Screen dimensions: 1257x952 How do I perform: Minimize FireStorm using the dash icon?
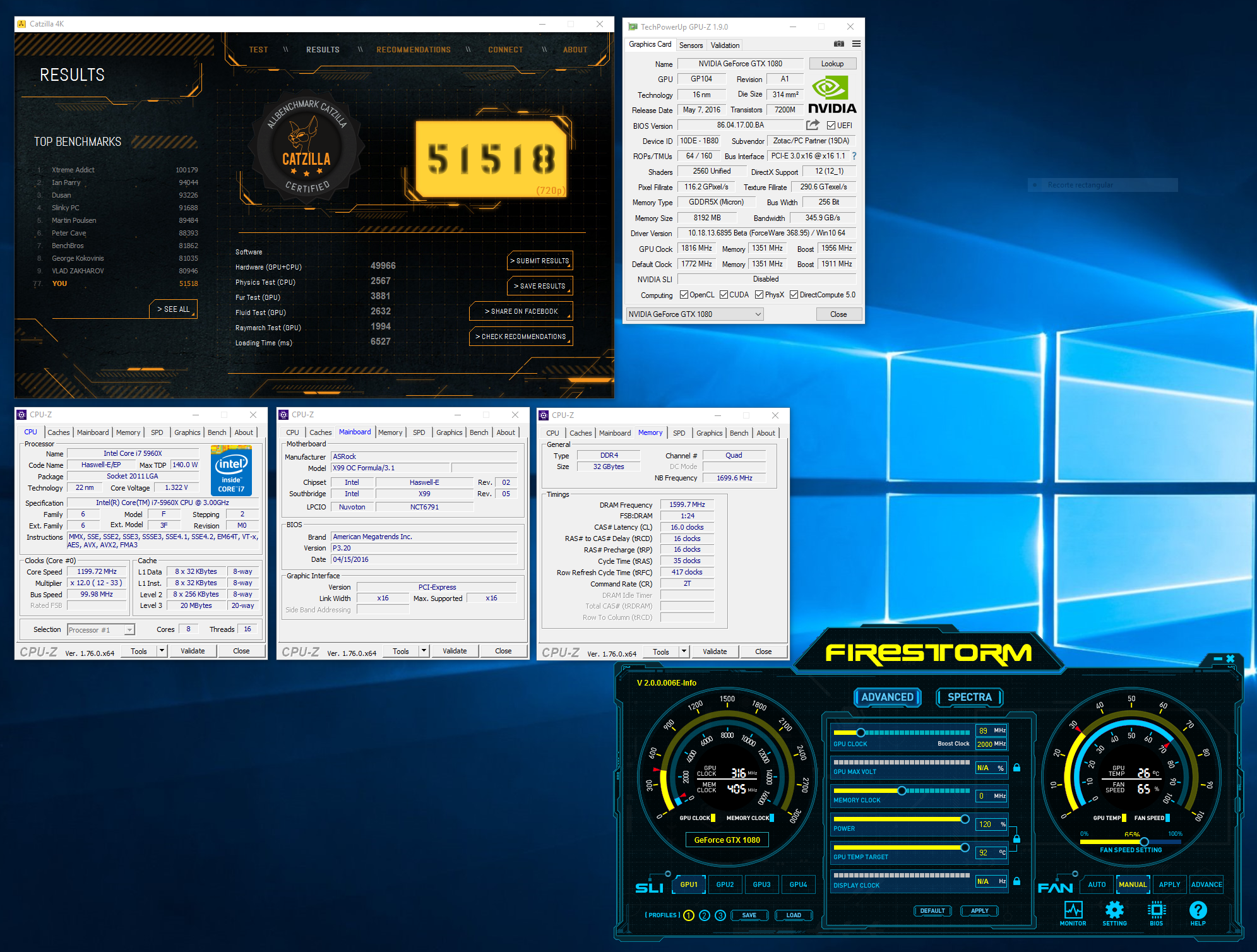(x=1218, y=659)
